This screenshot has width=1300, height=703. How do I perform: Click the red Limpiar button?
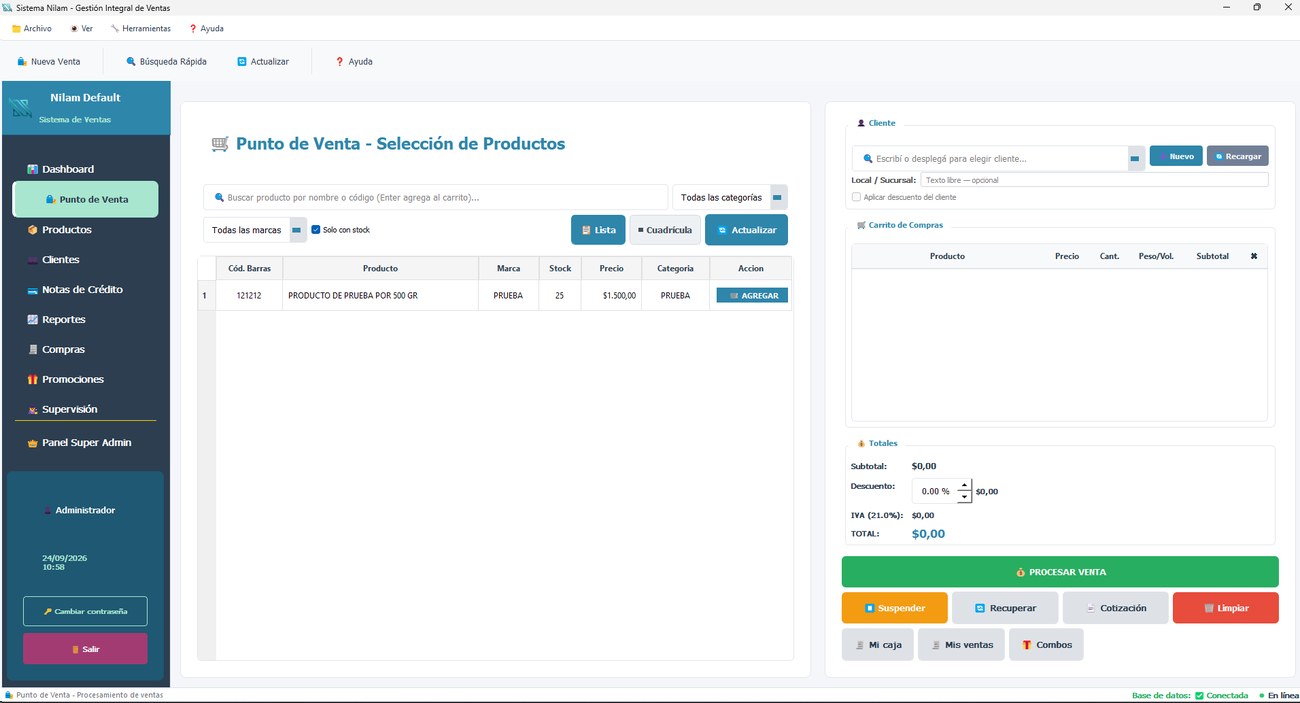tap(1226, 608)
